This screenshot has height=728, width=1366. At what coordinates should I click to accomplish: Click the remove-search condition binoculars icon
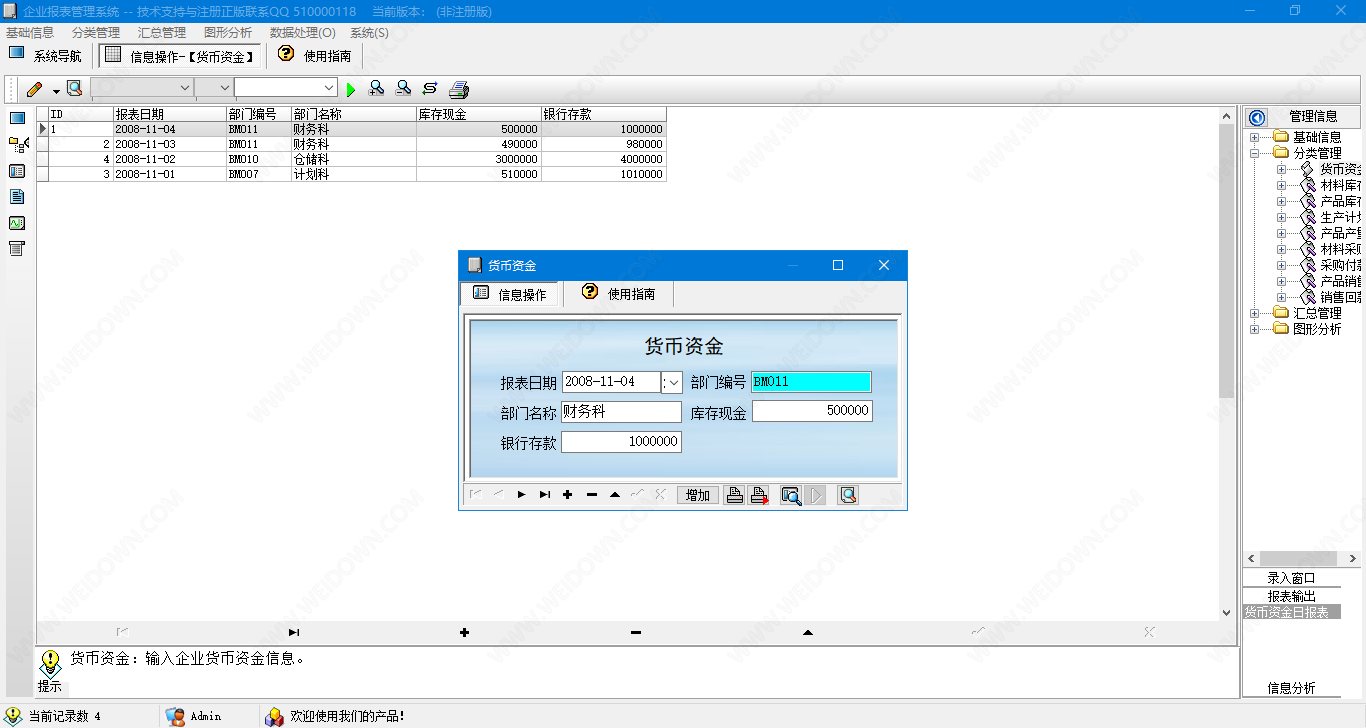point(403,88)
